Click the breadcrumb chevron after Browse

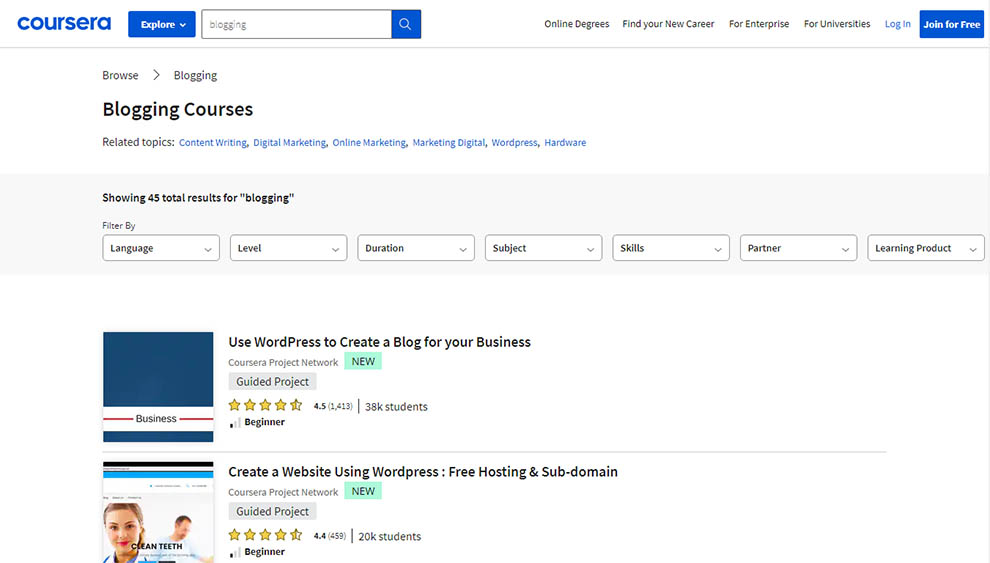point(156,75)
